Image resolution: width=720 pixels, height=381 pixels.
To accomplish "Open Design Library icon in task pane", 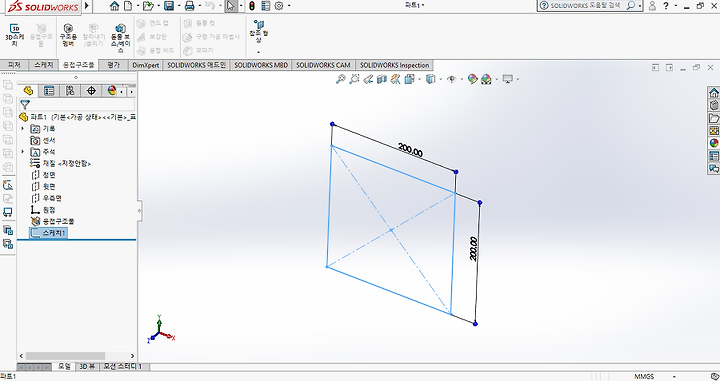I will 714,105.
